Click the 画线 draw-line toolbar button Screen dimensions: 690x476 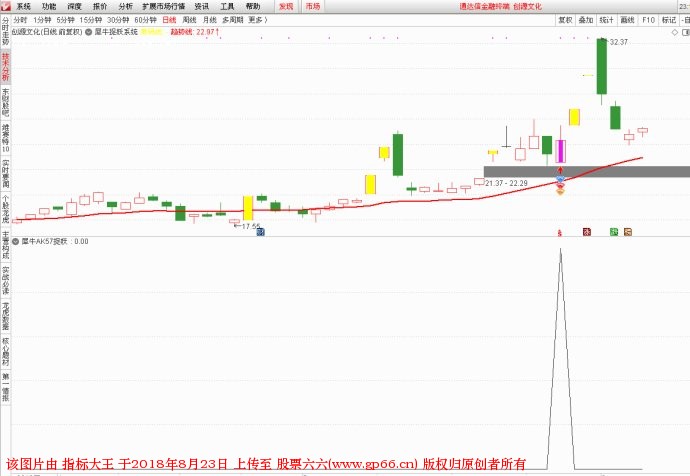[627, 20]
